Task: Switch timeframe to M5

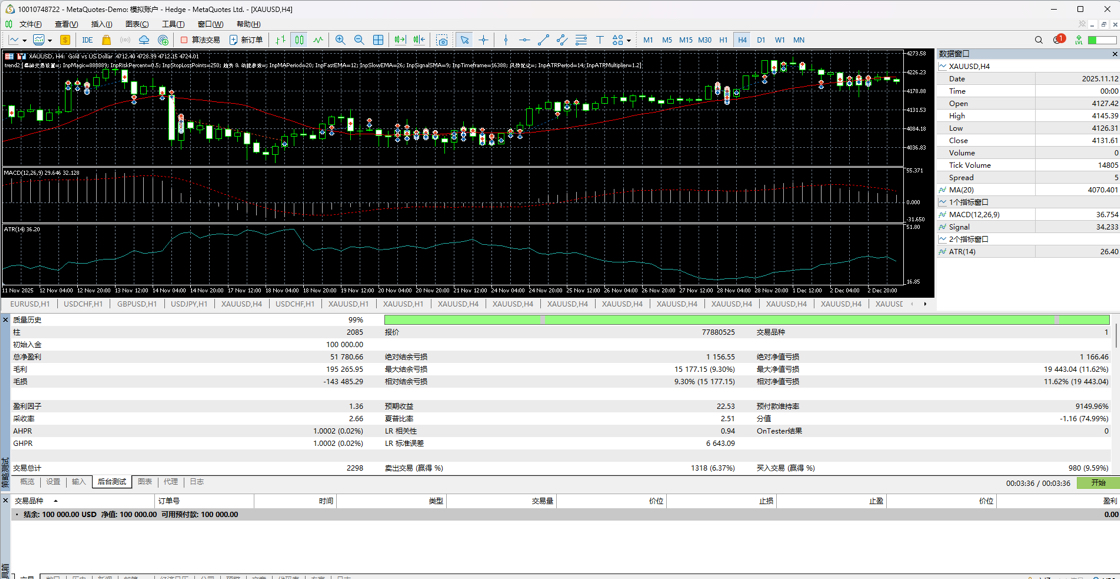Action: [667, 40]
